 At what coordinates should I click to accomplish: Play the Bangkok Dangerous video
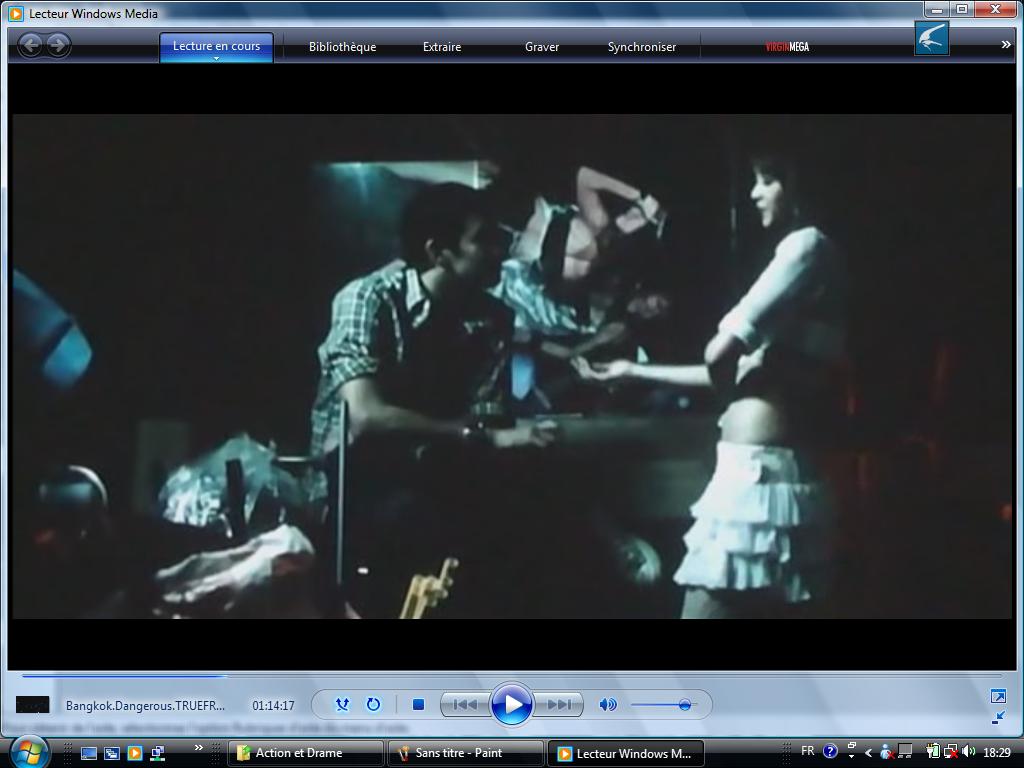511,704
